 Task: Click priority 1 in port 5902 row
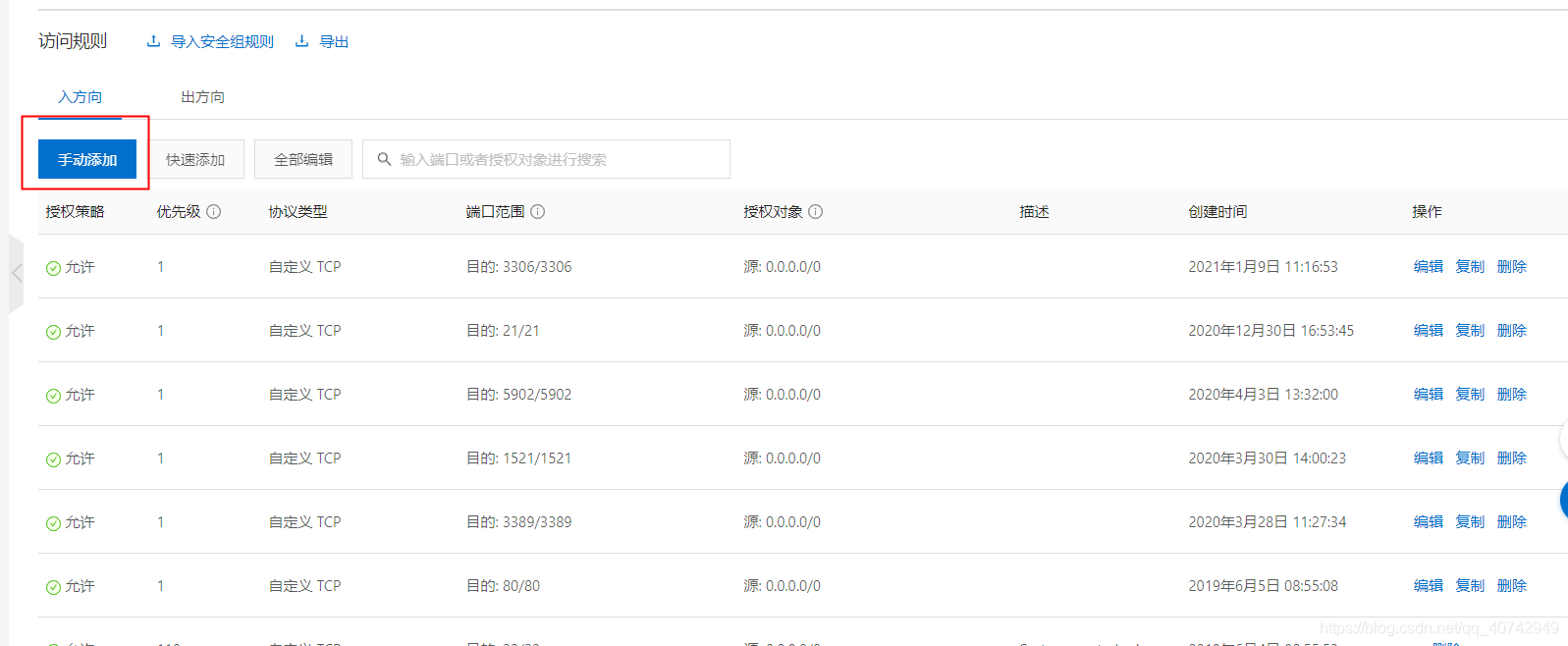(x=160, y=394)
